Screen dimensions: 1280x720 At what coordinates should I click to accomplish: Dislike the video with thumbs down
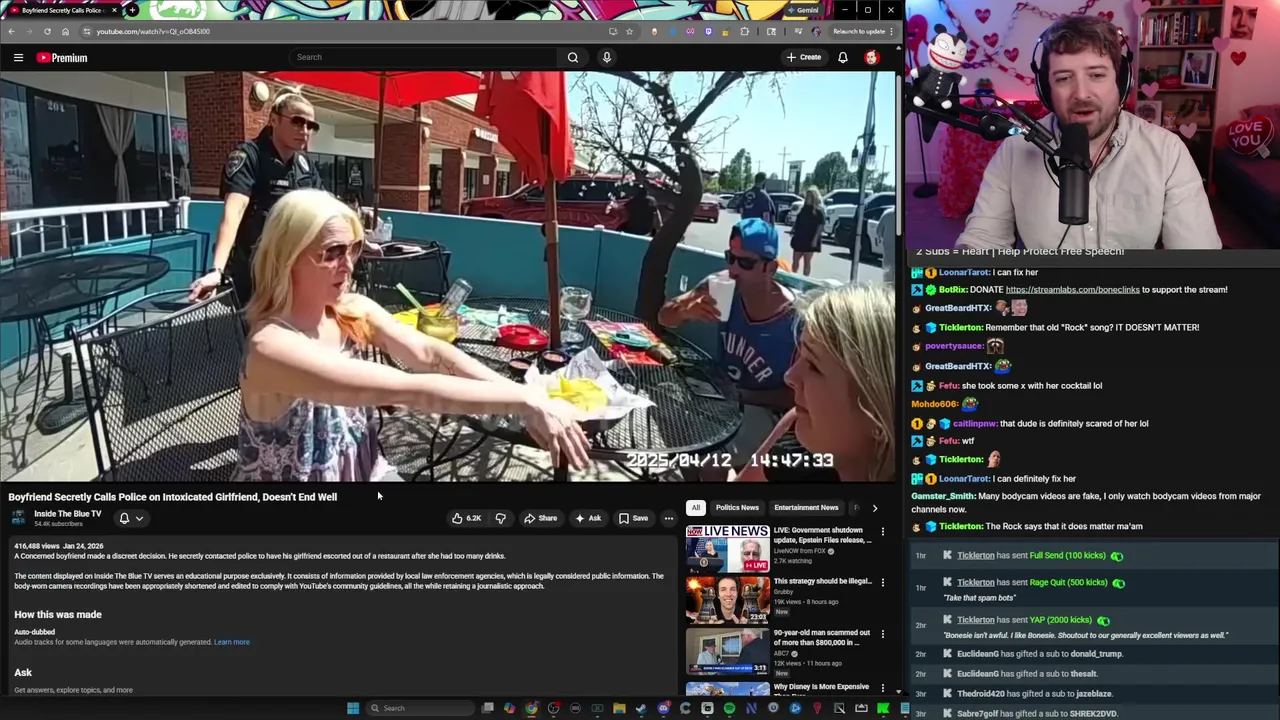coord(501,518)
